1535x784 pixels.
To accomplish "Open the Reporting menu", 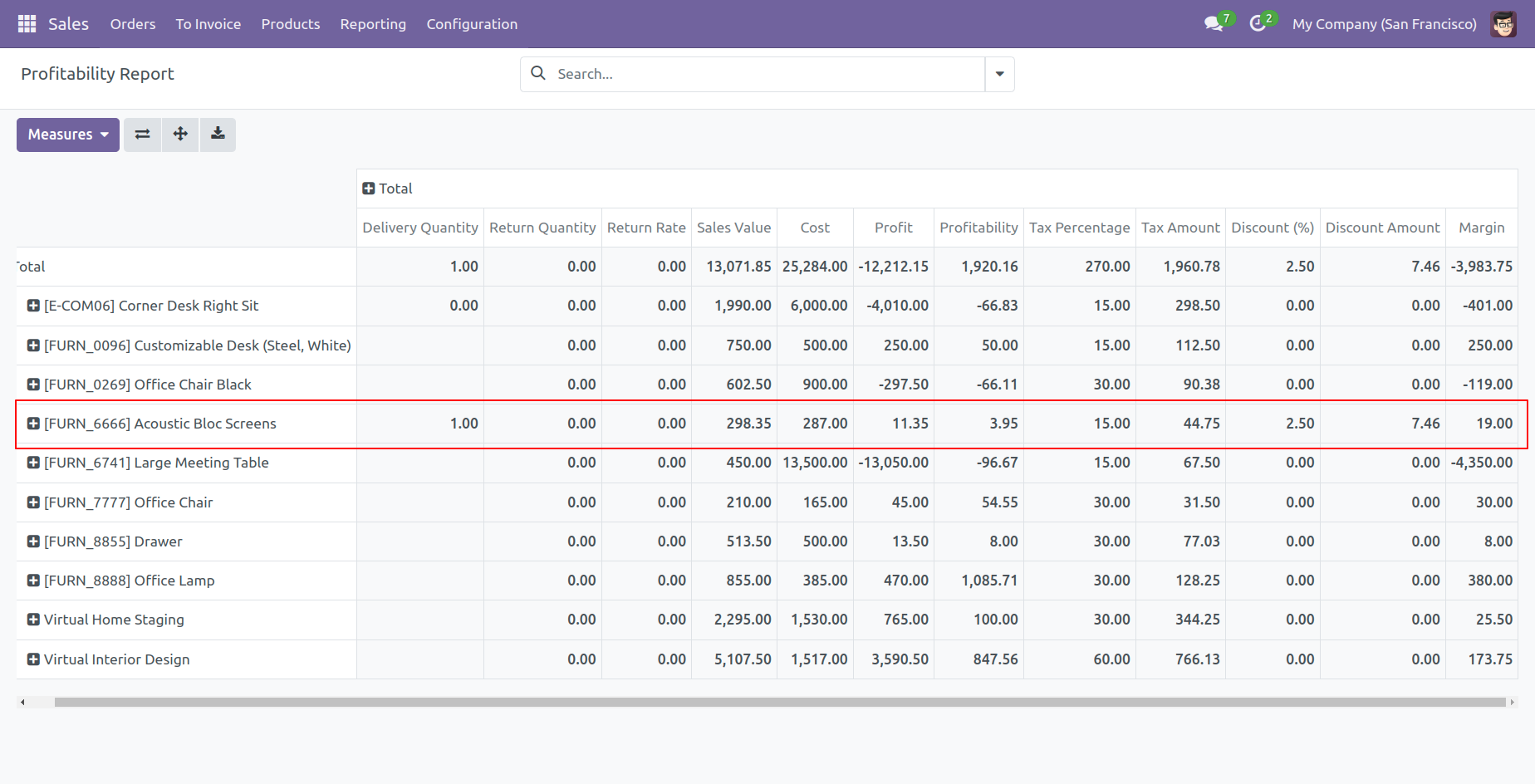I will (x=373, y=24).
